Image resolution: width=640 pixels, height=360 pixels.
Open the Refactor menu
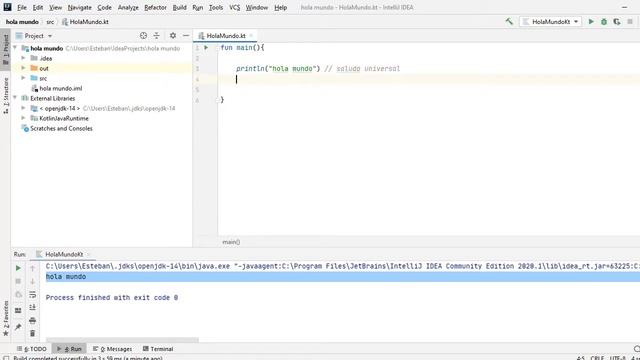(x=155, y=7)
